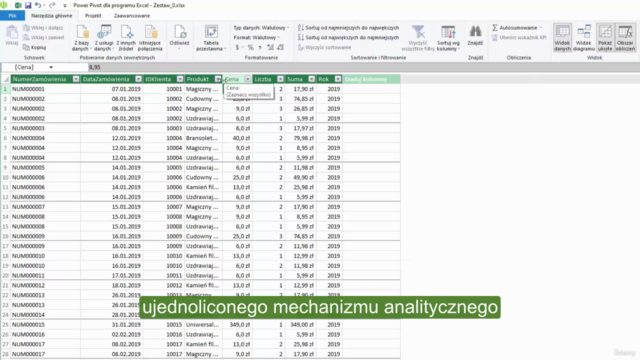Select cell NUM000012
This screenshot has height=360, width=640.
(x=45, y=285)
